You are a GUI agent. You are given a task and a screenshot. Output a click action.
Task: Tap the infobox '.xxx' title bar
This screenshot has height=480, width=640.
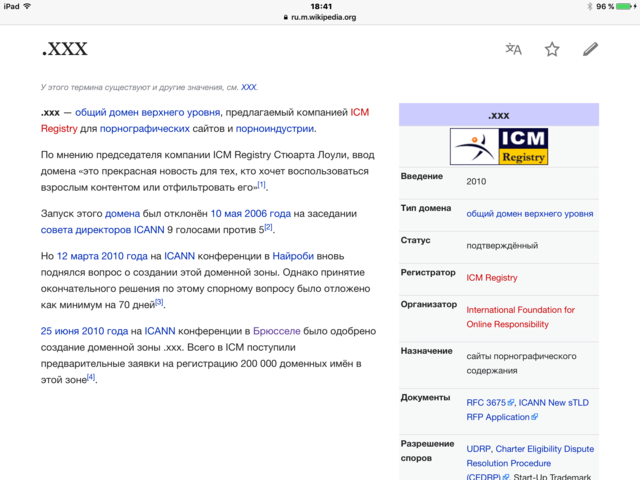(499, 115)
